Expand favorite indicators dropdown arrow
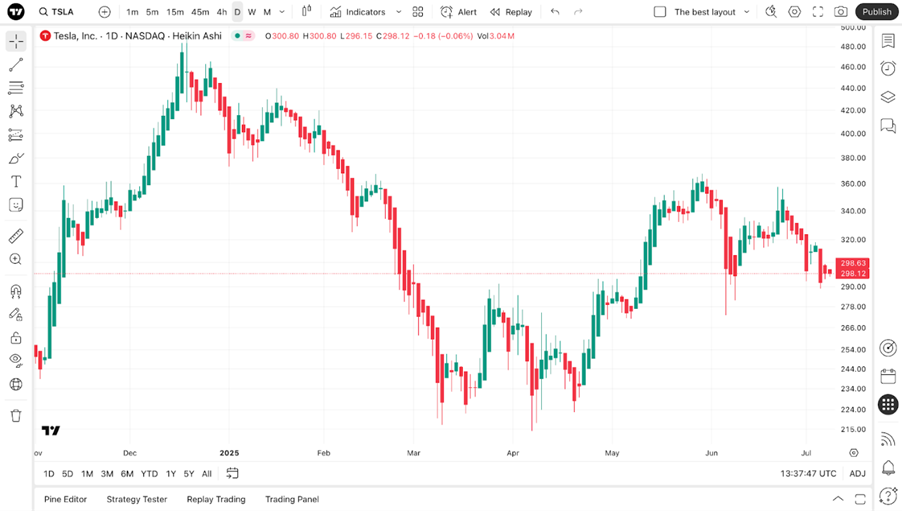Viewport: 902px width, 511px height. coord(399,12)
